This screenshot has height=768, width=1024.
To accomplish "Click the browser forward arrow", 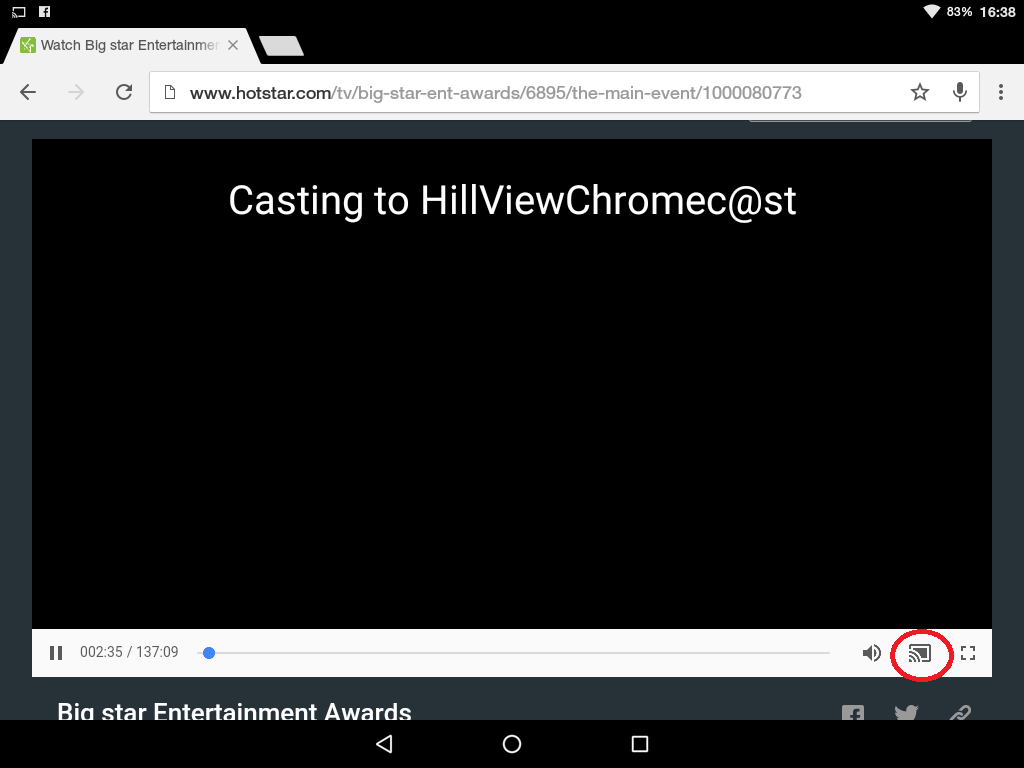I will click(76, 92).
